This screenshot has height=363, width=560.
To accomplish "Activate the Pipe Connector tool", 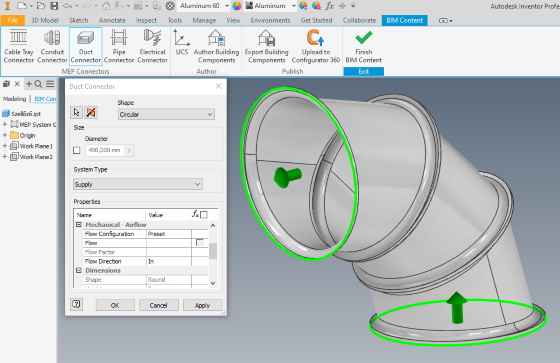I will click(119, 46).
